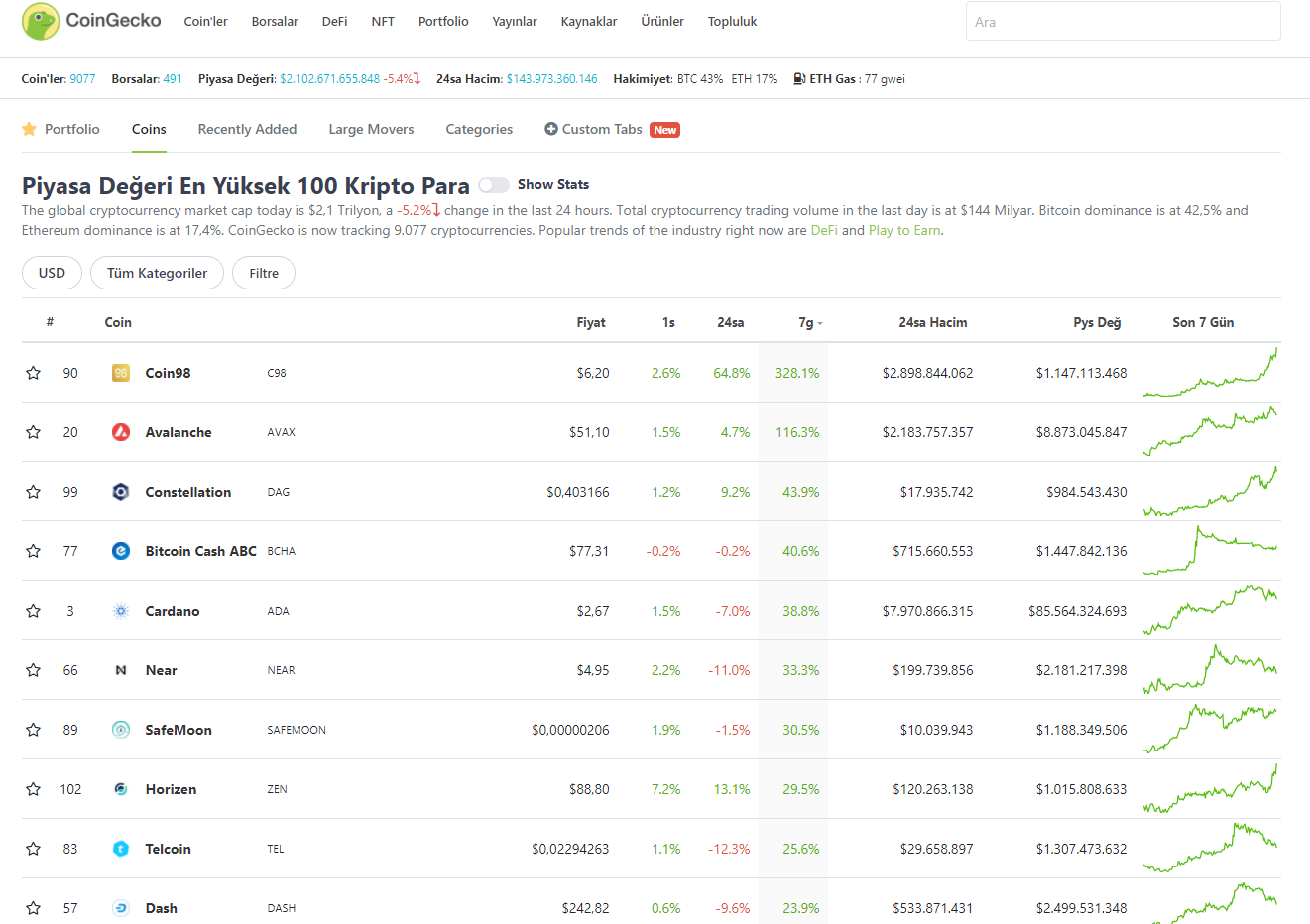Sort by Pys Değ column header
1310x924 pixels.
[1097, 322]
